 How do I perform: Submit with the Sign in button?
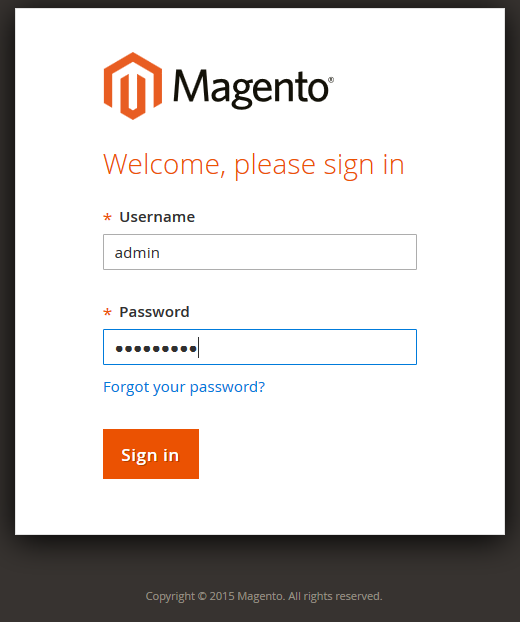(151, 454)
